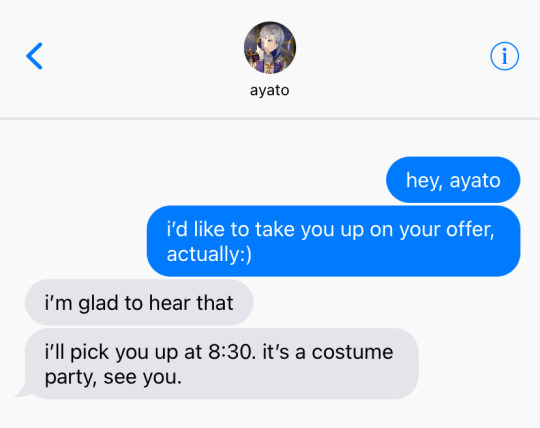Screen dimensions: 540x428
Task: Click the word "glad" in gray bubble
Action: point(98,303)
